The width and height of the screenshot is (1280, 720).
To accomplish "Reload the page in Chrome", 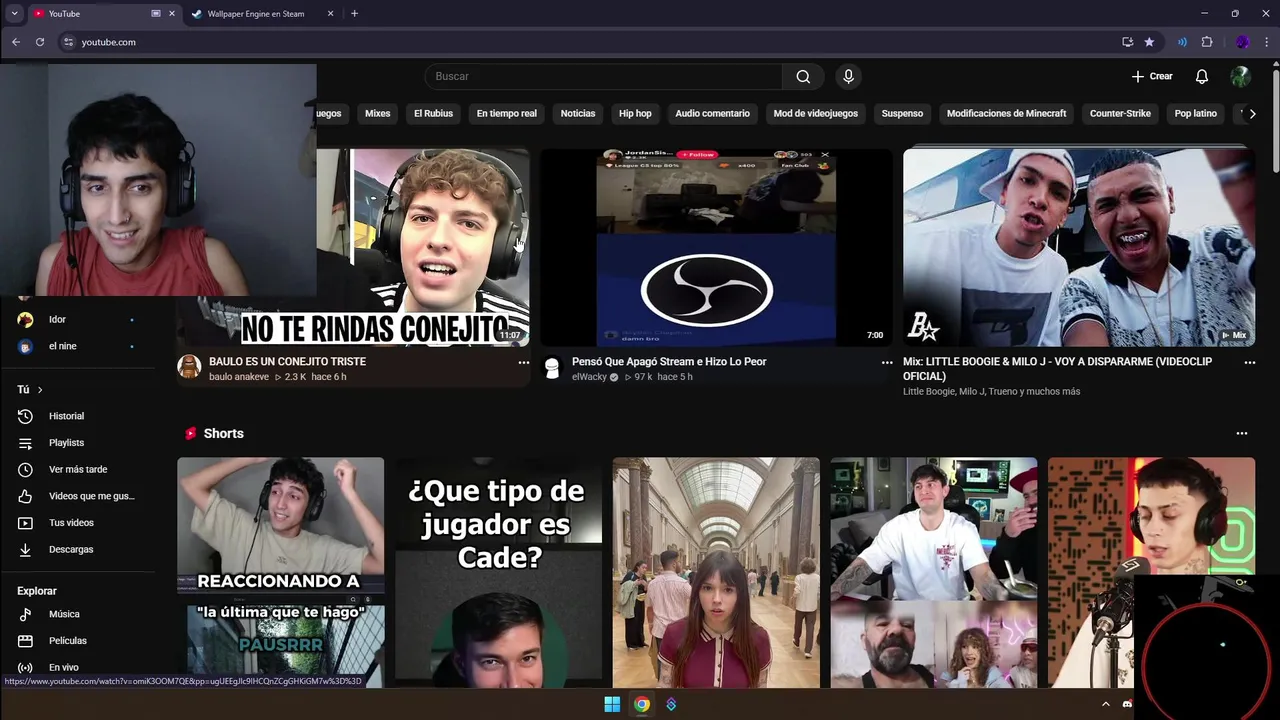I will pos(40,42).
